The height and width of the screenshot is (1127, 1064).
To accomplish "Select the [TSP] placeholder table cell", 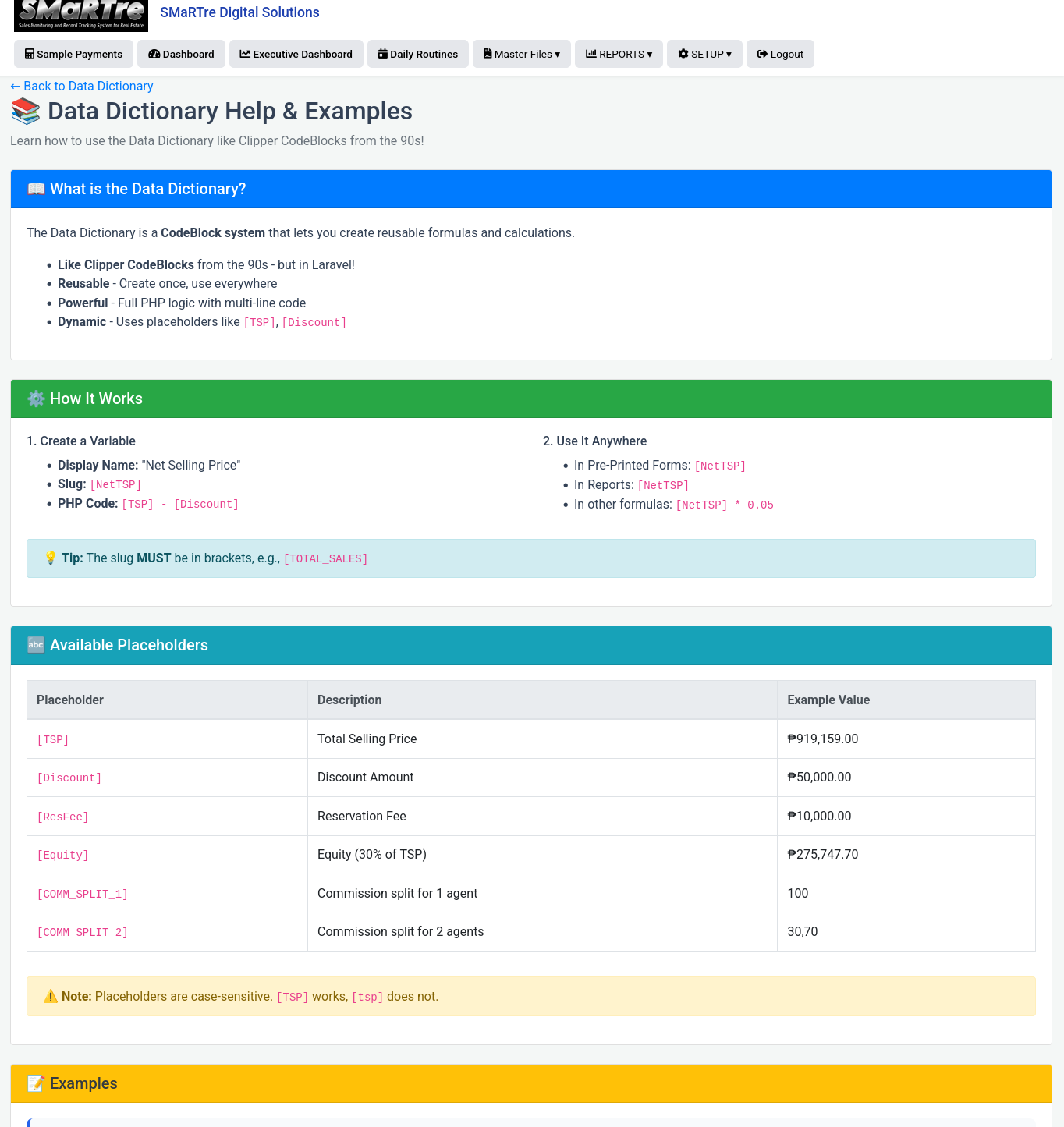I will (x=167, y=739).
